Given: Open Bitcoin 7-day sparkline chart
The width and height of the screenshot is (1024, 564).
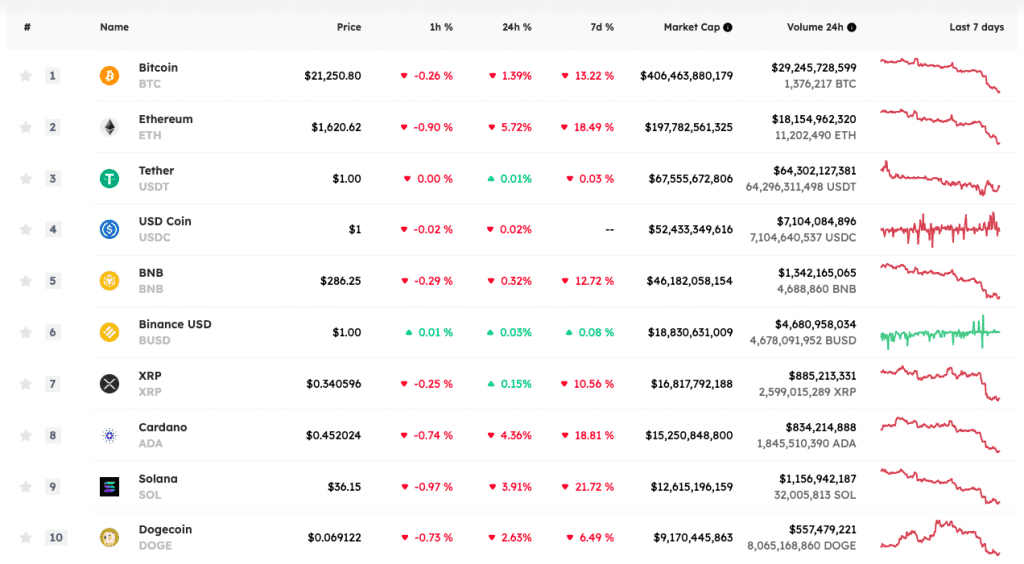Looking at the screenshot, I should point(940,75).
